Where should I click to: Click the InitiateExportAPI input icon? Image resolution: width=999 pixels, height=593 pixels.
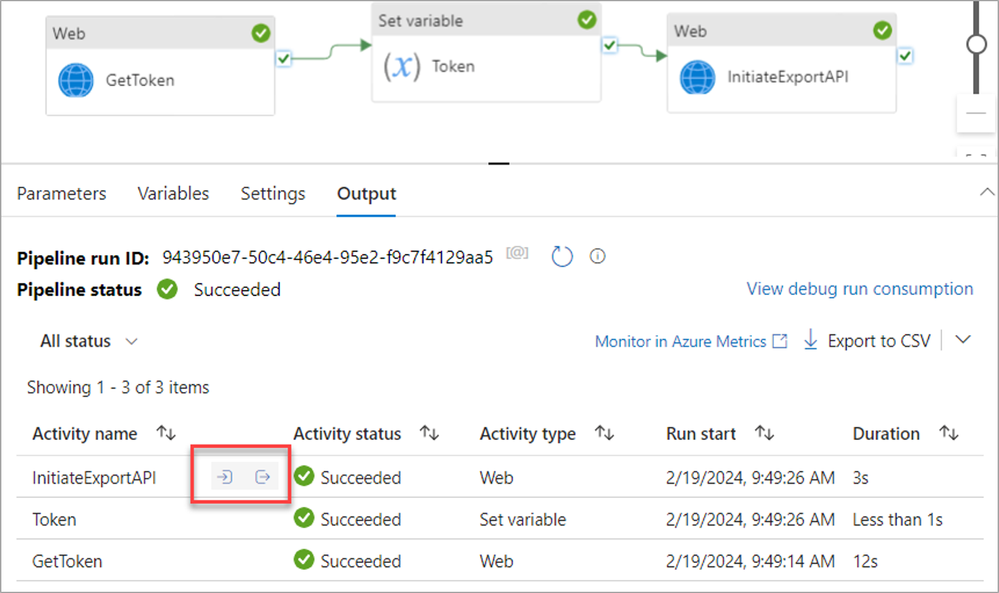(x=225, y=478)
